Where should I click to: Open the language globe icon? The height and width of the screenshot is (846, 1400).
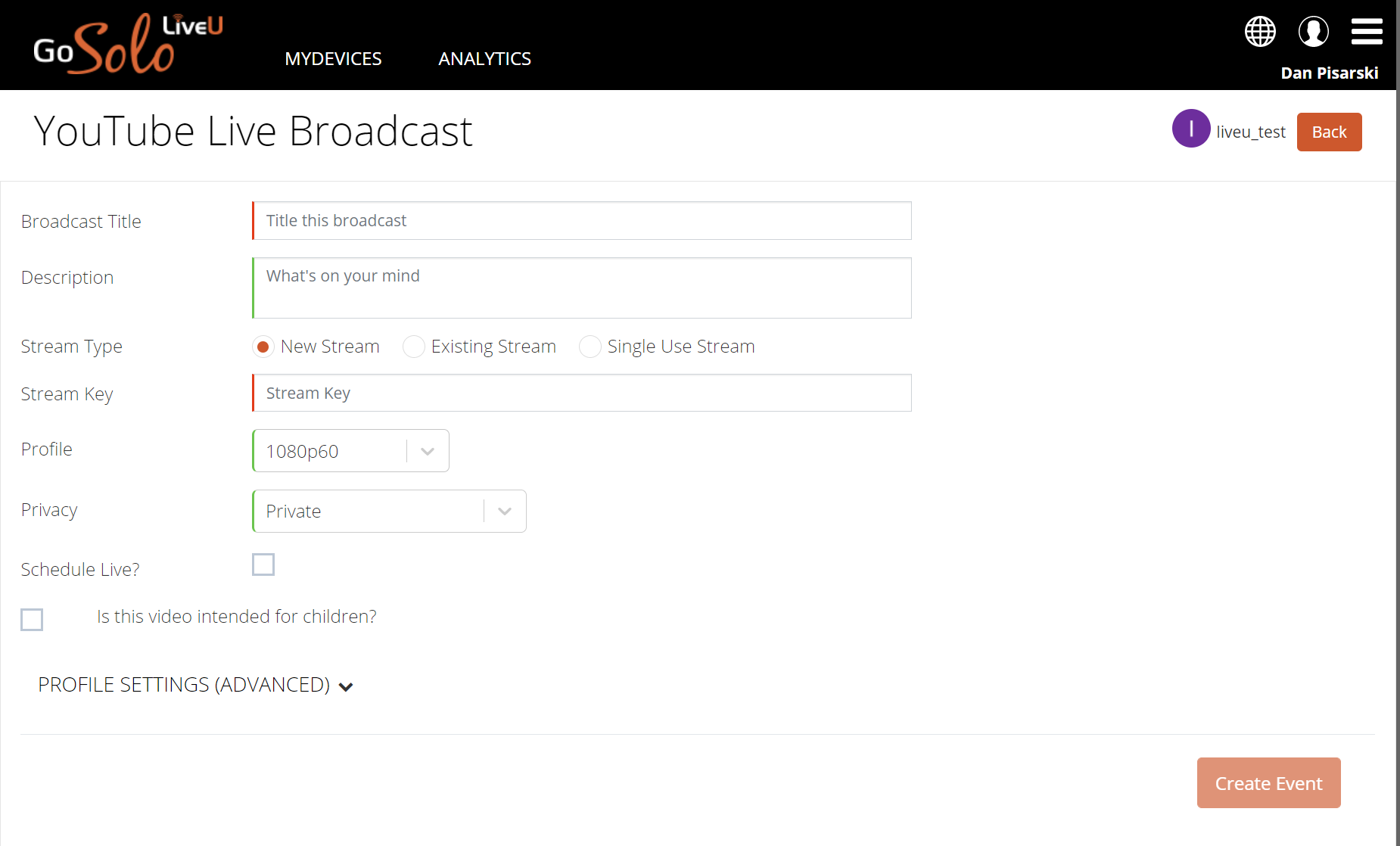1260,32
